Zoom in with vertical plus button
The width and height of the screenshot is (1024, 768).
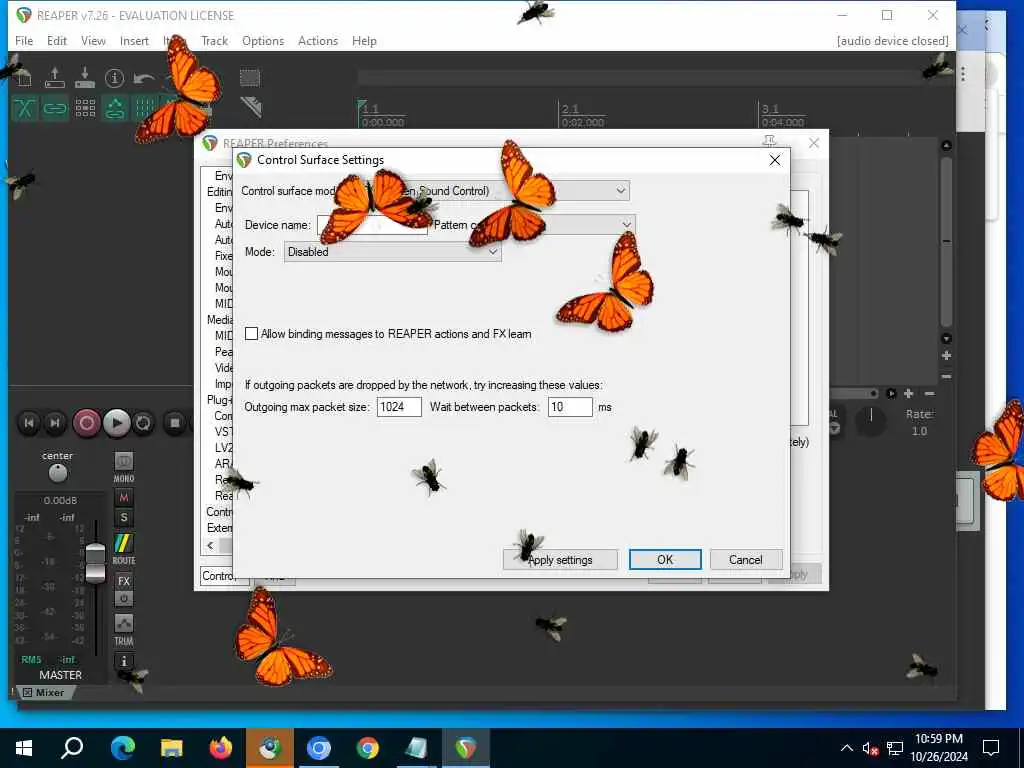pos(946,356)
